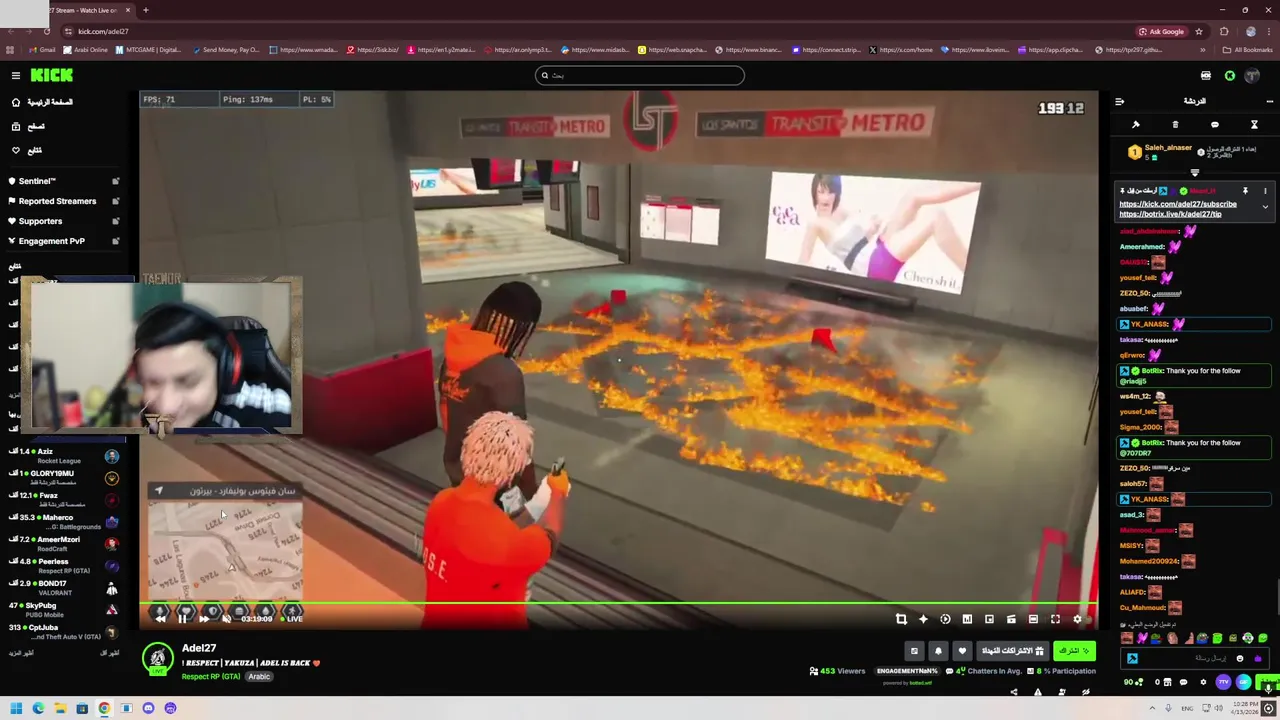Image resolution: width=1280 pixels, height=720 pixels.
Task: Open the Kick store icon in header
Action: (x=1206, y=75)
